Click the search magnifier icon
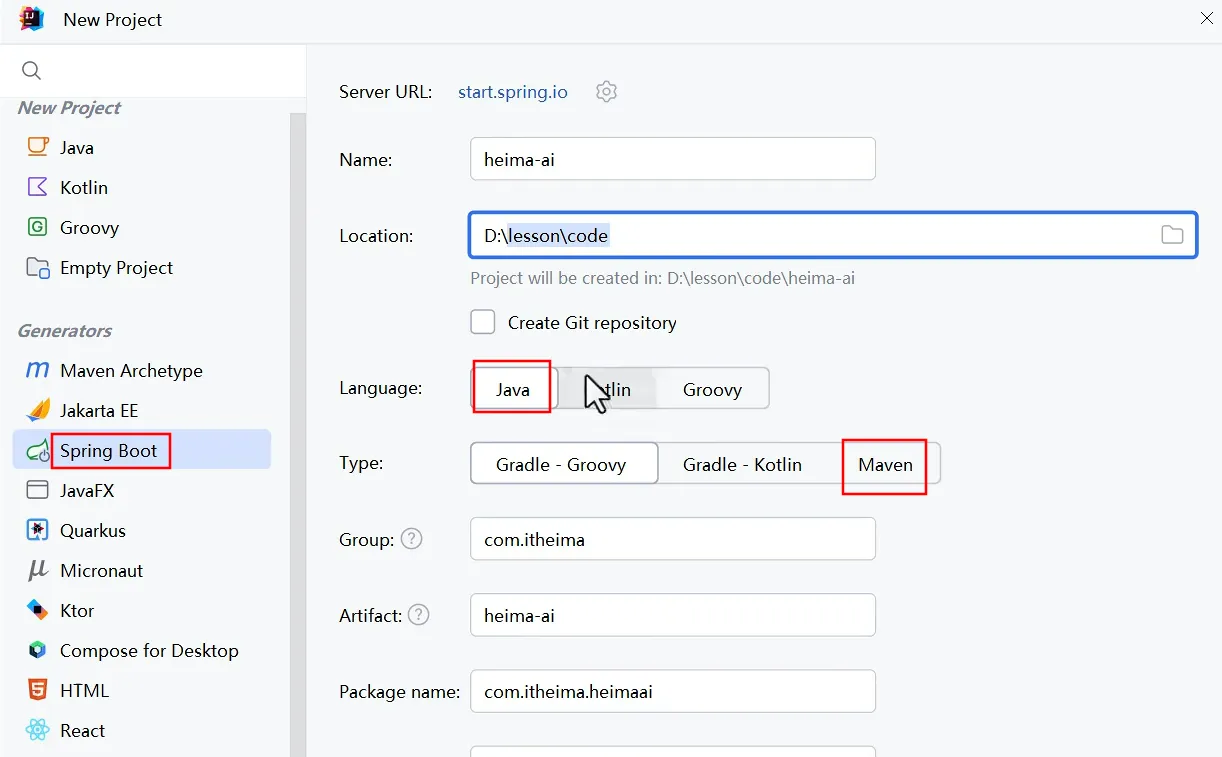This screenshot has width=1222, height=757. click(x=31, y=70)
